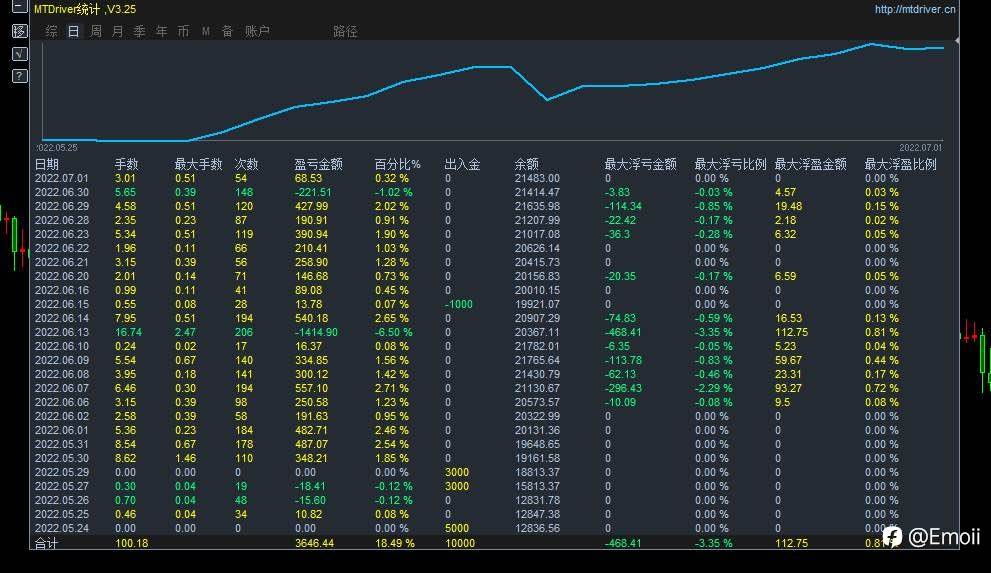Screen dimensions: 991x573
Task: Open the 账户 account tab
Action: (257, 31)
